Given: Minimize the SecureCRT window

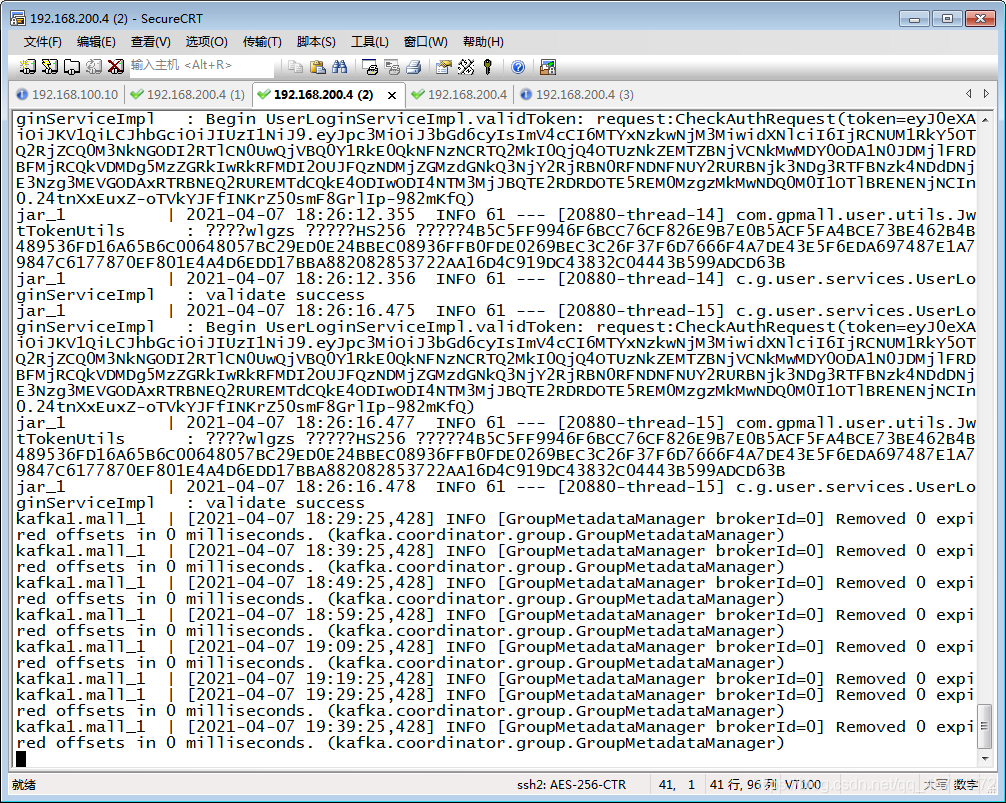Looking at the screenshot, I should [x=915, y=19].
